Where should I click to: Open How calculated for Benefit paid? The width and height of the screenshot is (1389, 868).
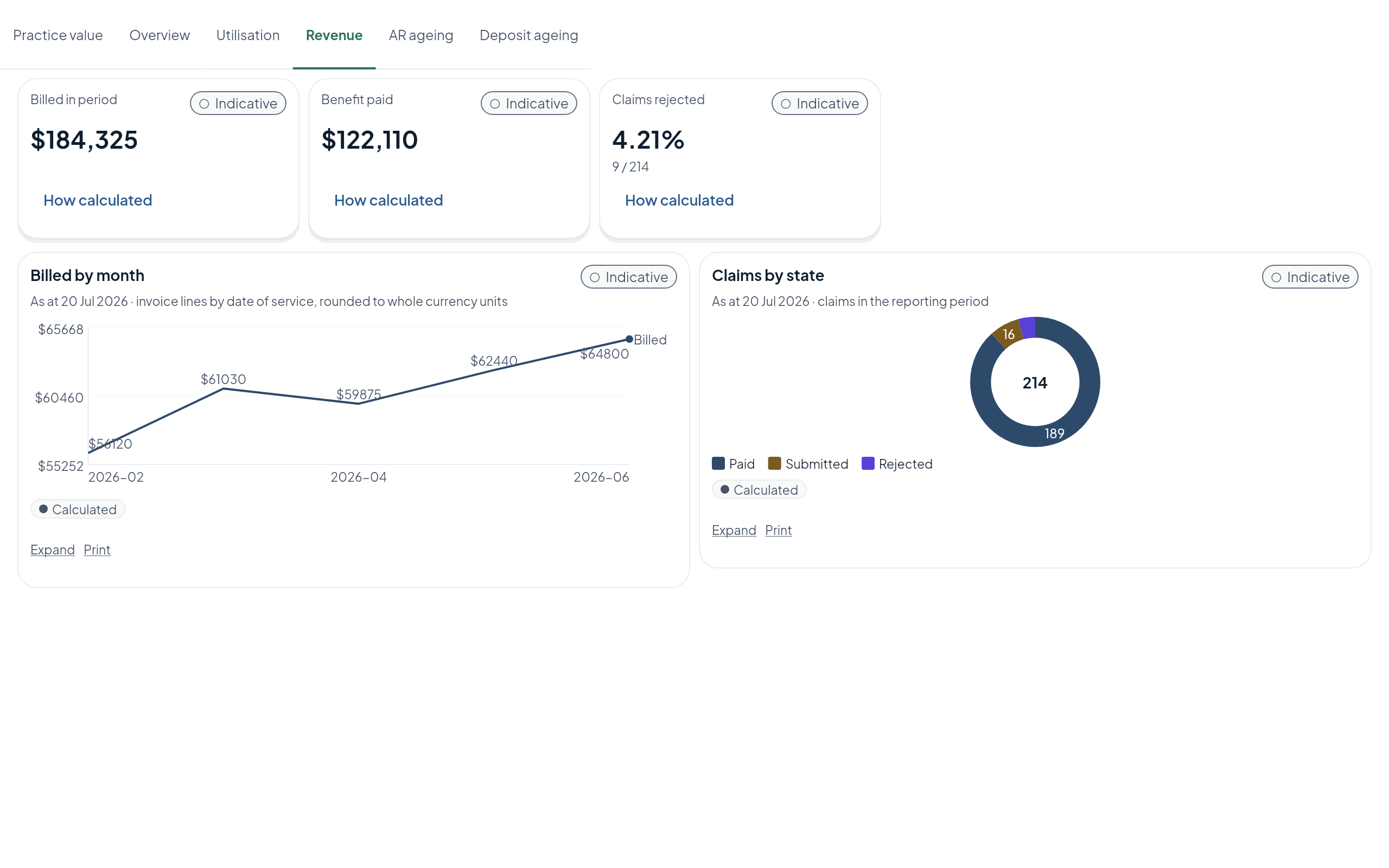coord(388,200)
